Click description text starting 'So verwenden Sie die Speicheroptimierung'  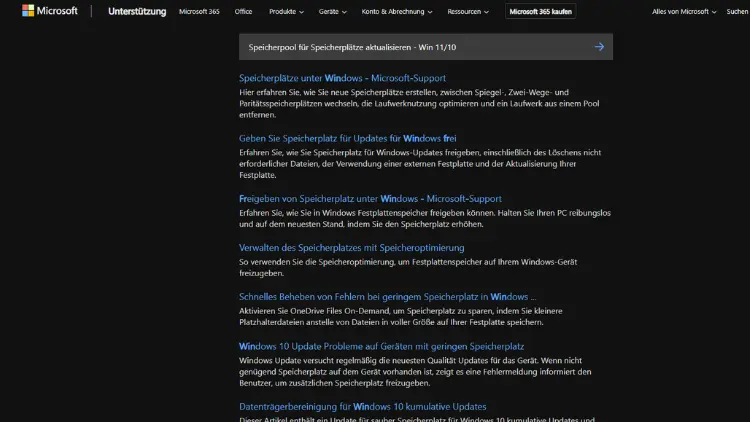pyautogui.click(x=408, y=267)
